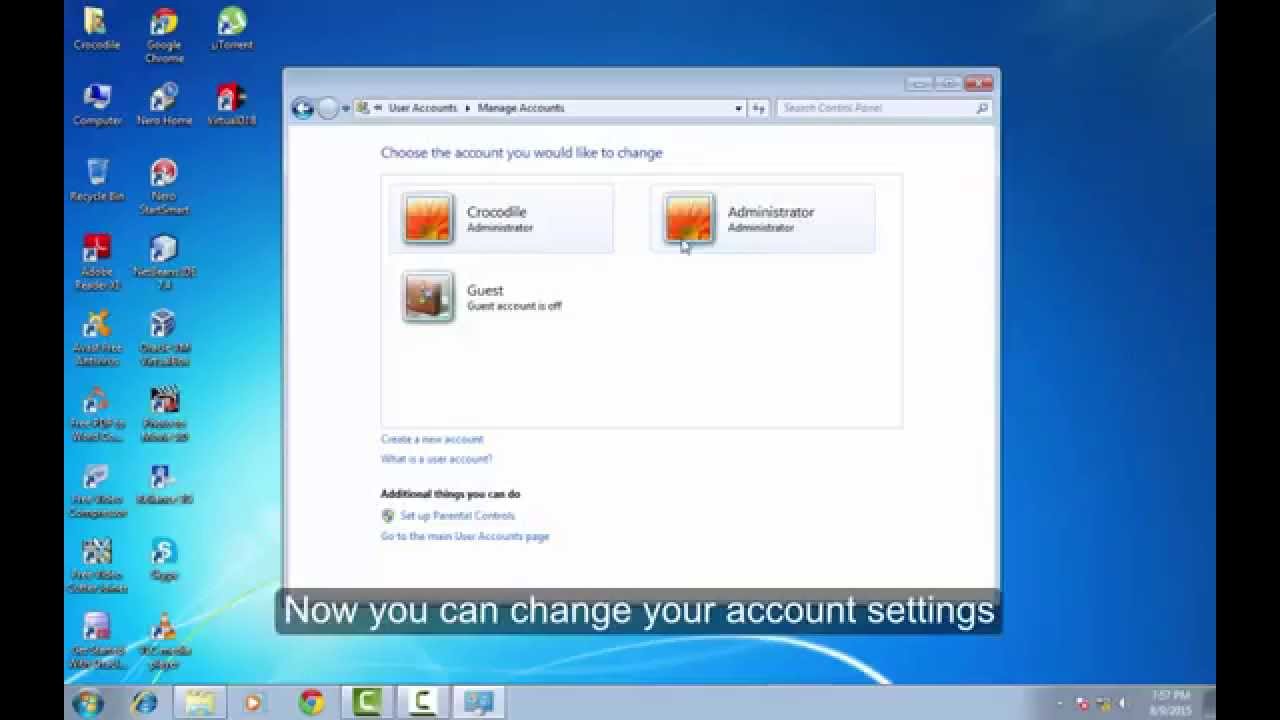The height and width of the screenshot is (720, 1280).
Task: Select the Crocodile administrator account picture
Action: 428,218
